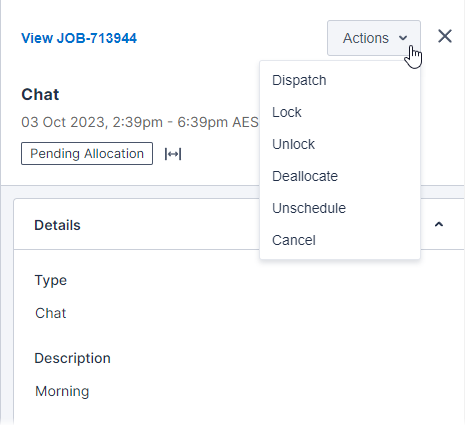Close the job details panel
This screenshot has width=465, height=426.
pos(445,36)
